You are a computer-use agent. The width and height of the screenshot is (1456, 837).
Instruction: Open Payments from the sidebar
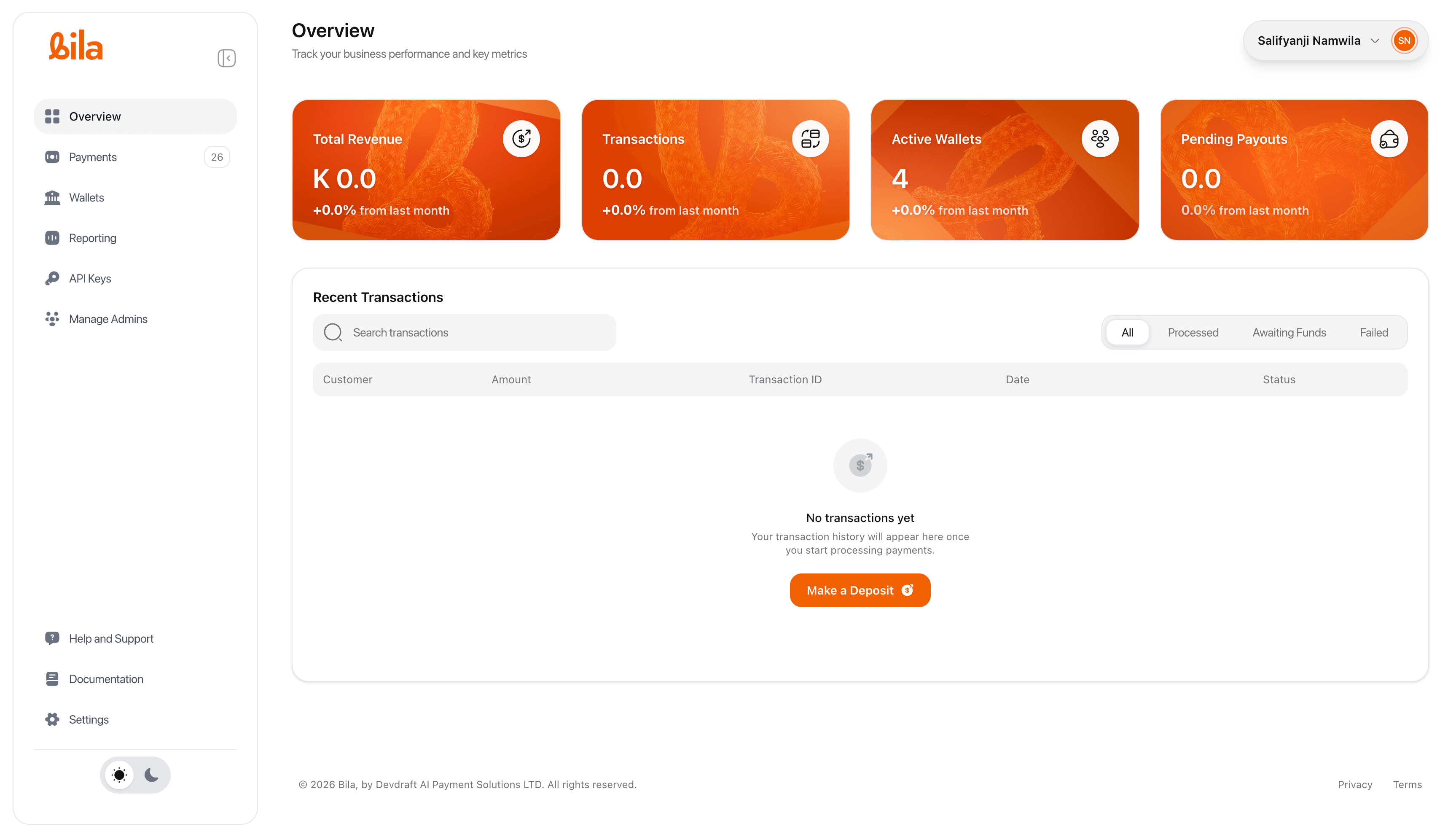[x=93, y=157]
